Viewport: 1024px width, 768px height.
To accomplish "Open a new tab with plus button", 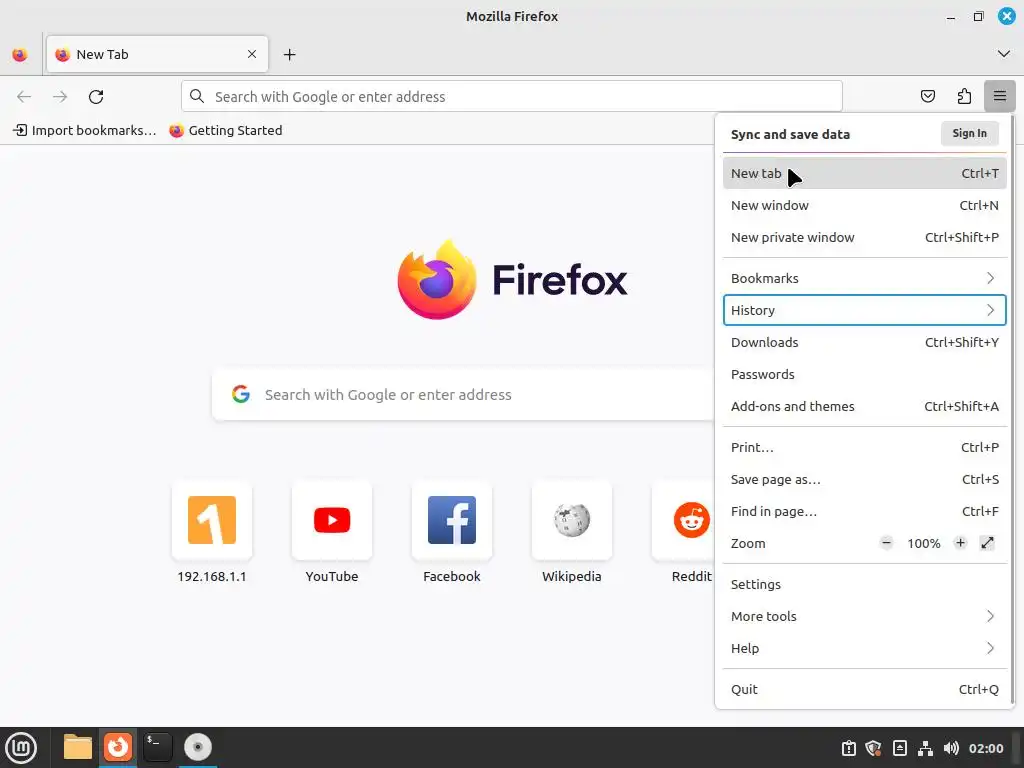I will click(289, 55).
